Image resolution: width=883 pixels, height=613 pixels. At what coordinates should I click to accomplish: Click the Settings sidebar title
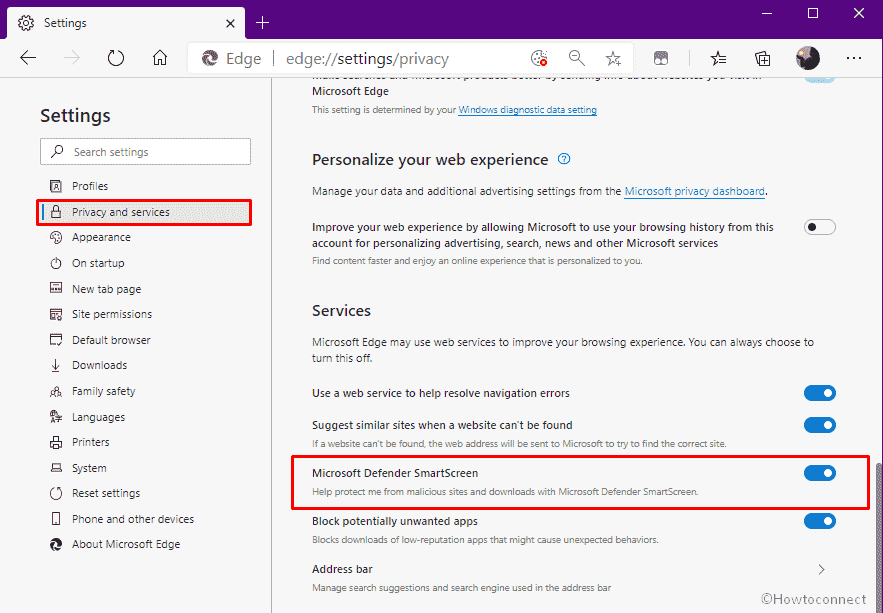(75, 116)
